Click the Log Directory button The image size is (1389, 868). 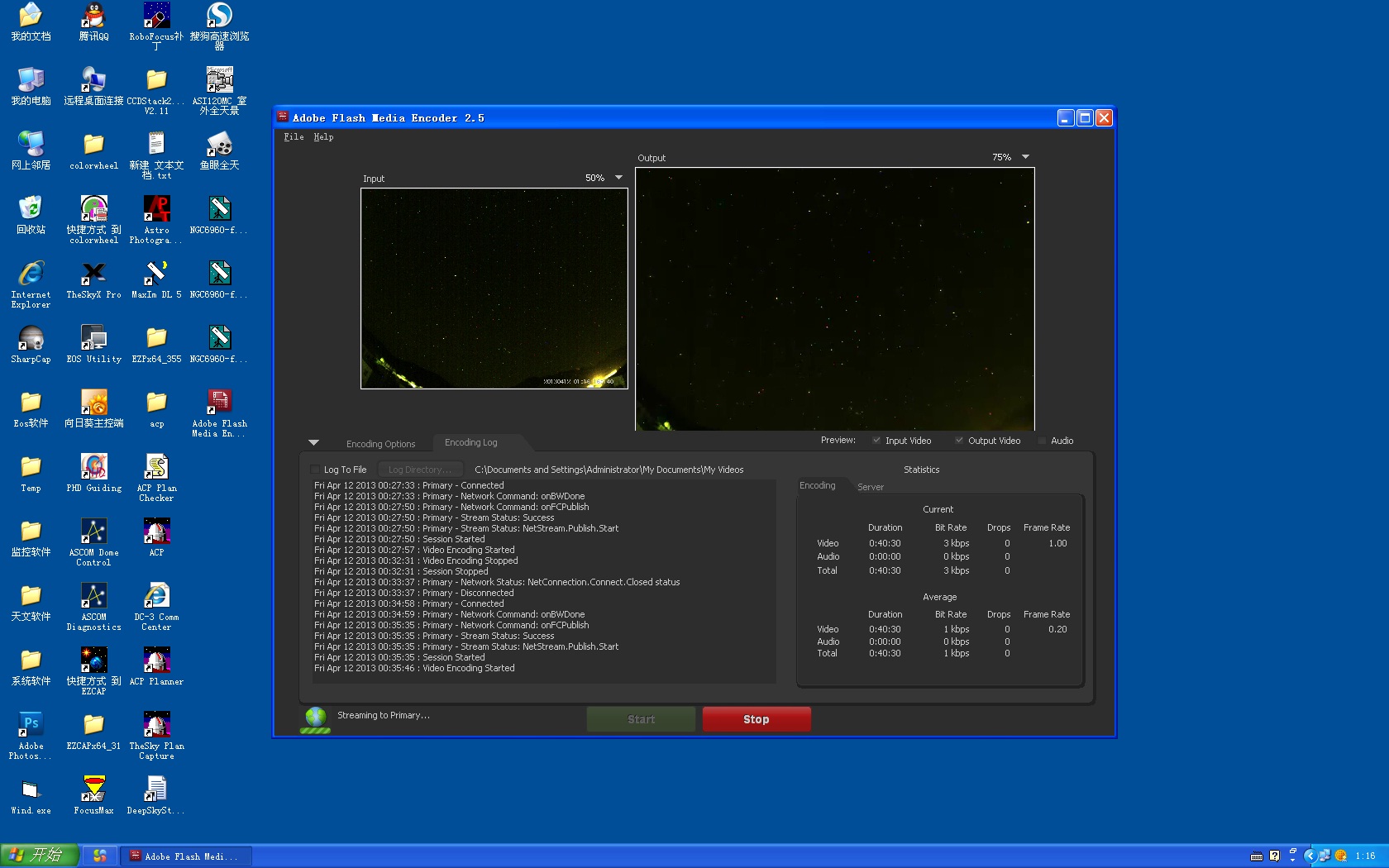tap(420, 470)
